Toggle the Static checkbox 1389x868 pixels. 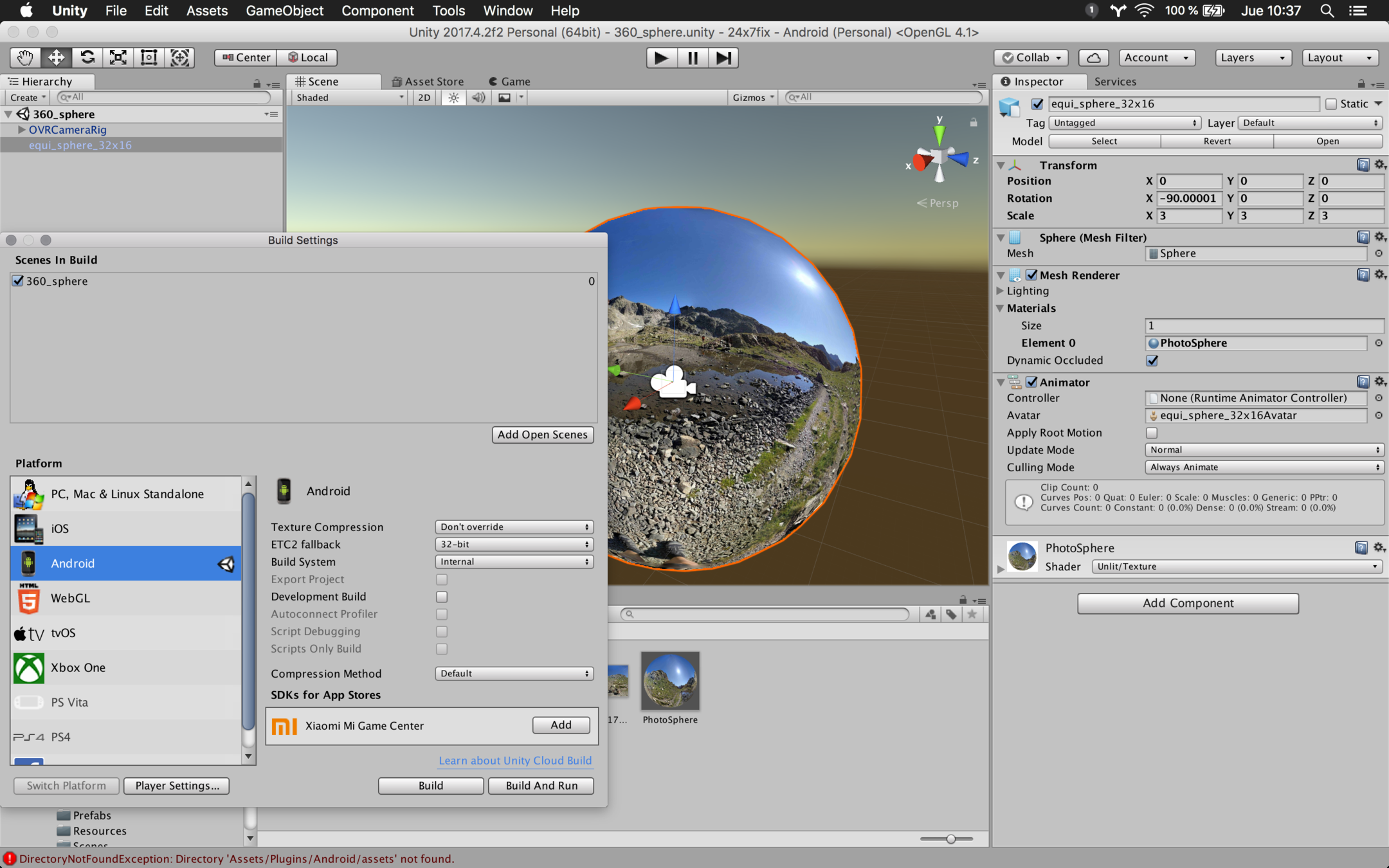tap(1331, 104)
